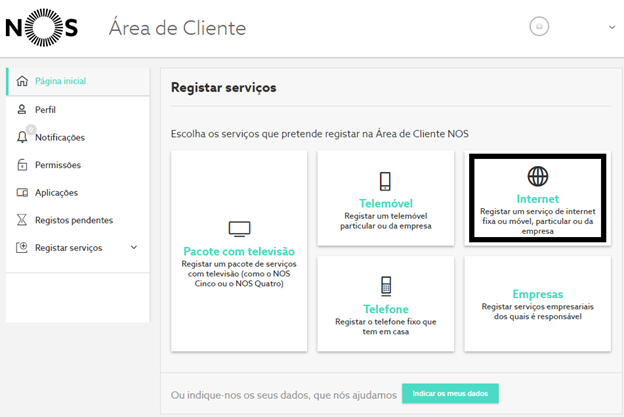Choose the Empresas service title
The height and width of the screenshot is (417, 624).
click(x=538, y=294)
